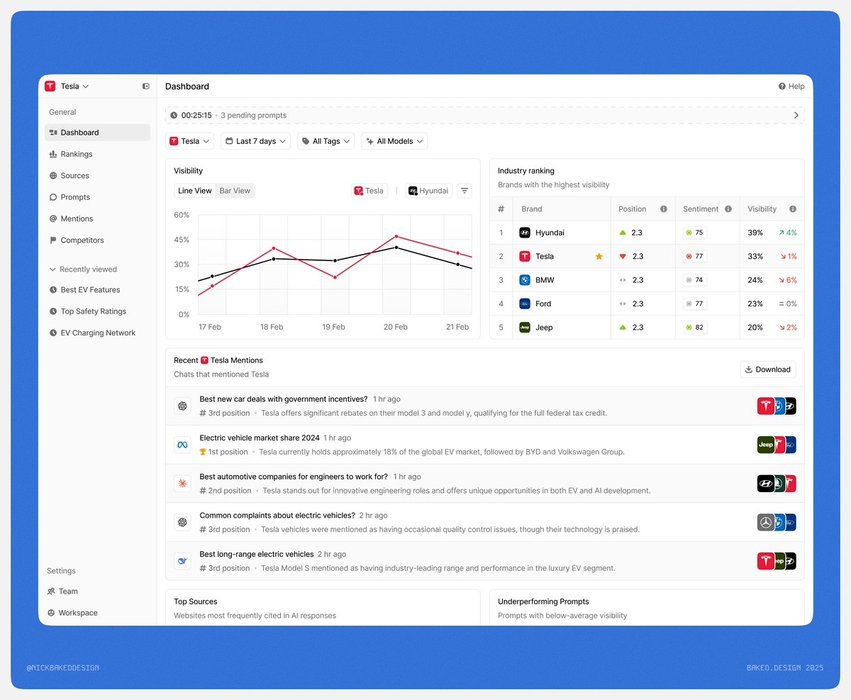Click the model icon on long-range vehicles row
851x700 pixels.
pos(182,561)
